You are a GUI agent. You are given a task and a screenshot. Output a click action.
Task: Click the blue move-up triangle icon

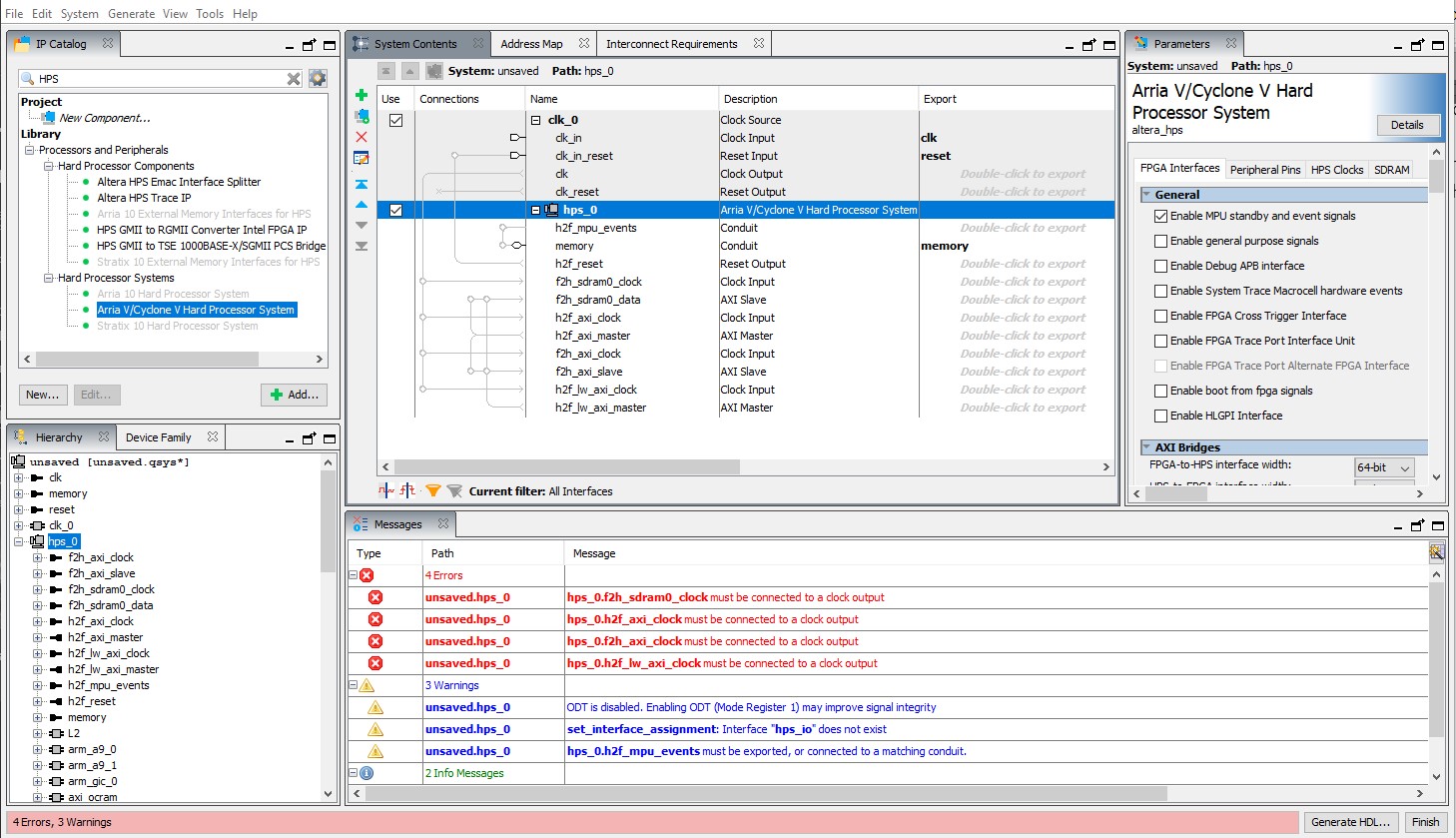tap(362, 205)
